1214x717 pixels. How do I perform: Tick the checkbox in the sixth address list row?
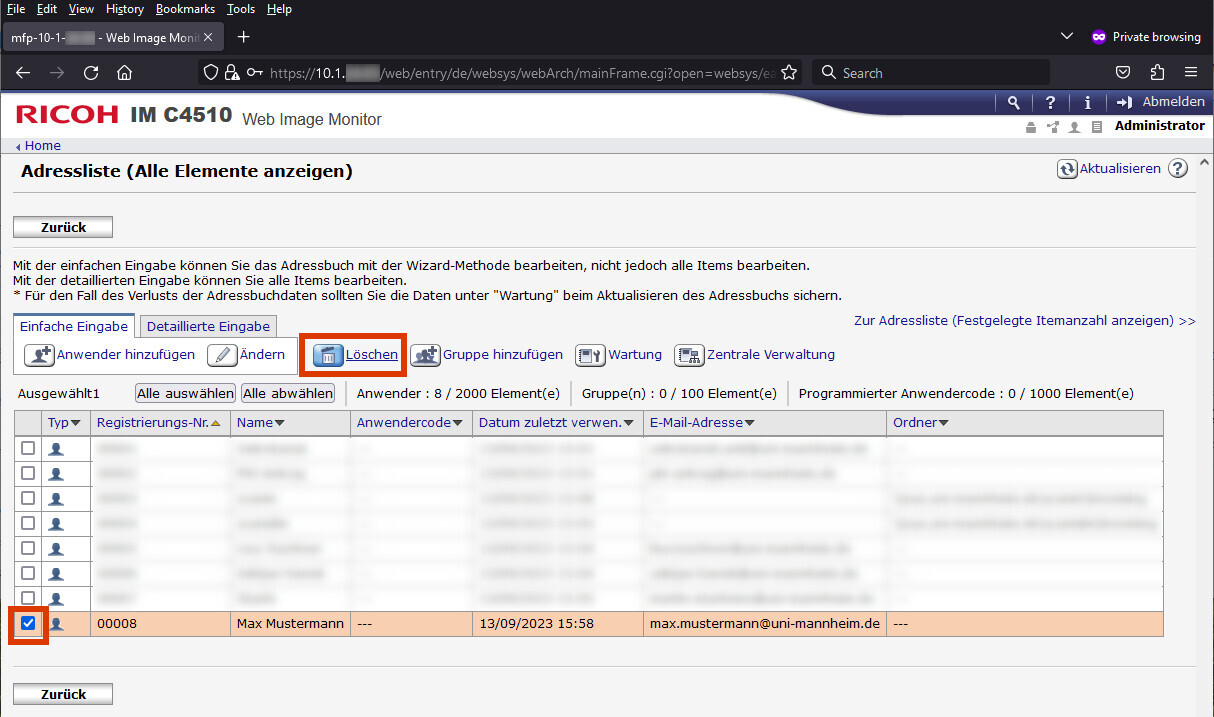(x=28, y=573)
